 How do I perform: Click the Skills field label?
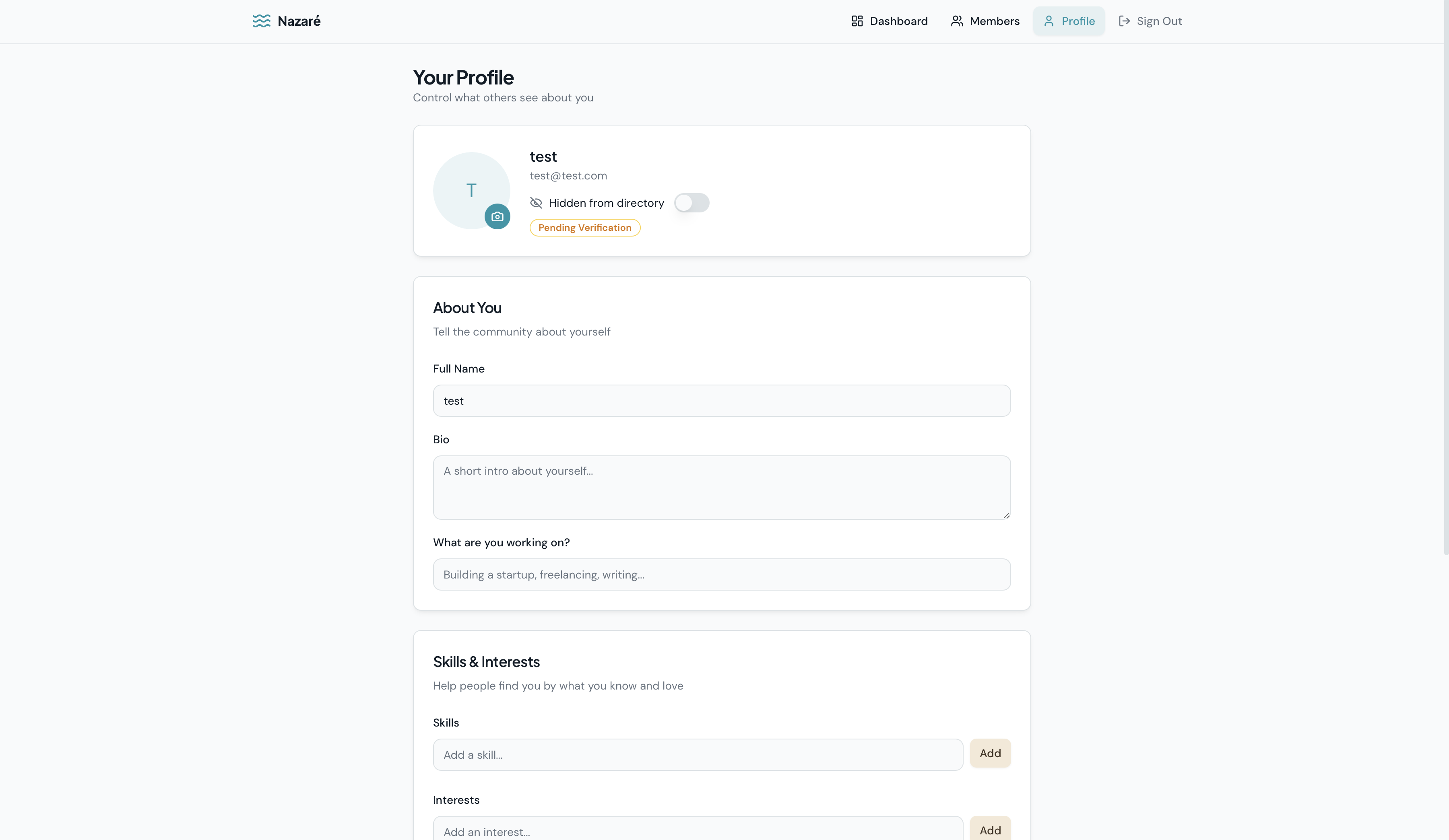click(x=446, y=723)
